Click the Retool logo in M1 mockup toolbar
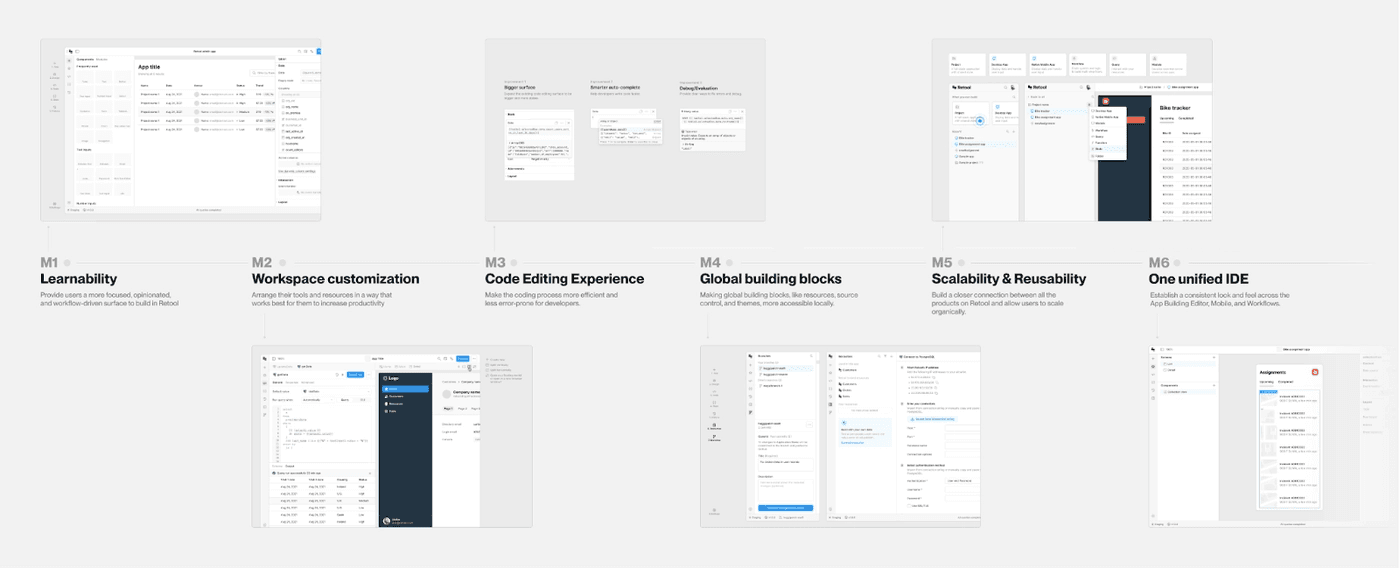The height and width of the screenshot is (569, 1400). [71, 51]
